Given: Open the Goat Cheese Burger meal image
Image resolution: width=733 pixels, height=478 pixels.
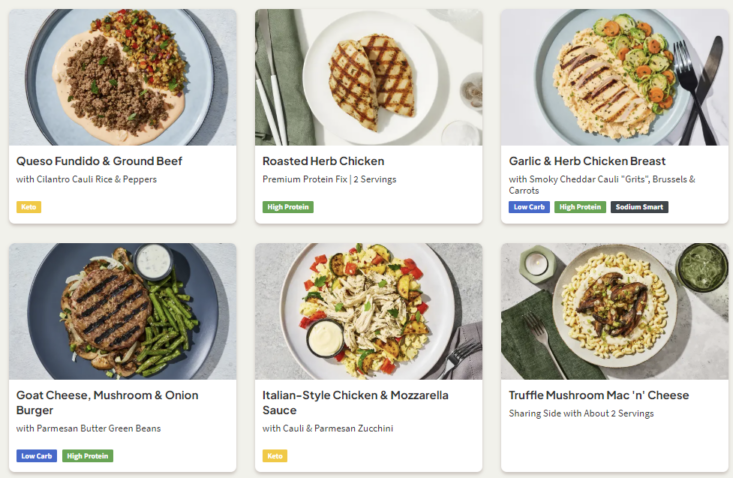Looking at the screenshot, I should [x=122, y=311].
